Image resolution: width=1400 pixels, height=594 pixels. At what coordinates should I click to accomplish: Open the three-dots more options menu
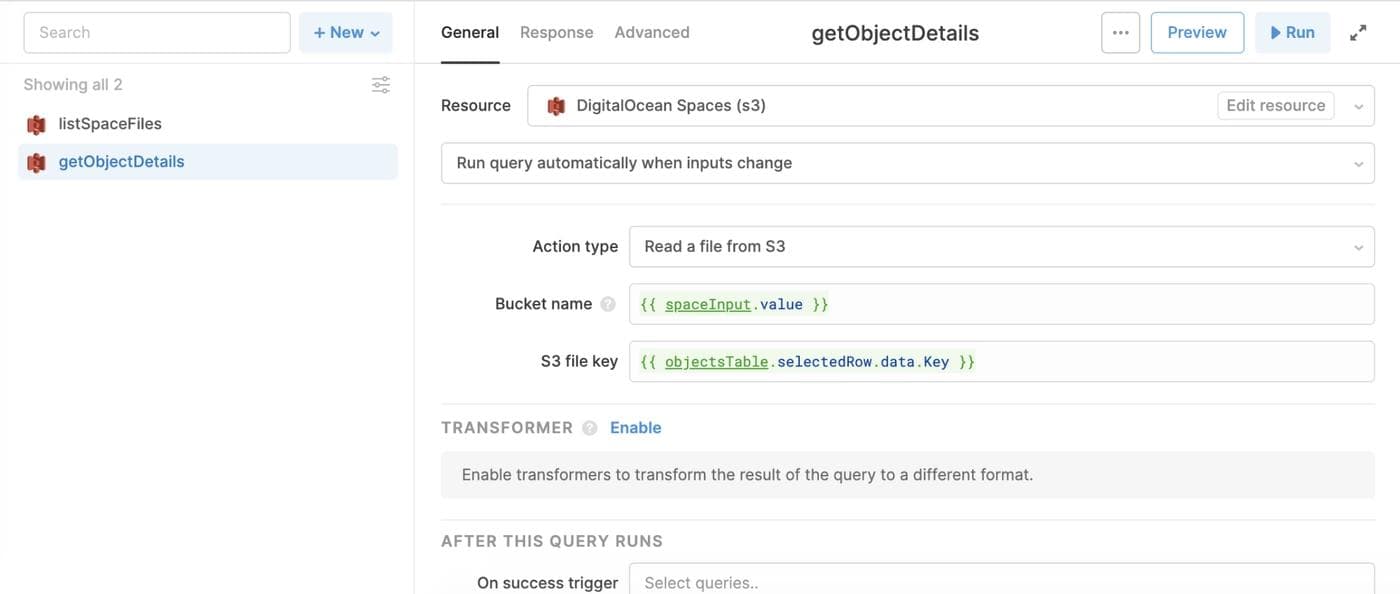[x=1120, y=33]
